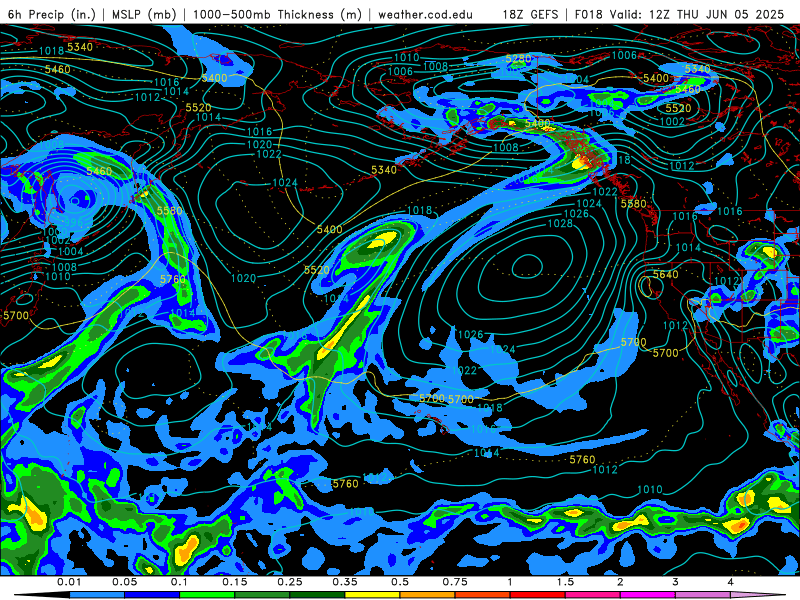Click the '0.01' legend value
800x600 pixels.
pyautogui.click(x=69, y=582)
